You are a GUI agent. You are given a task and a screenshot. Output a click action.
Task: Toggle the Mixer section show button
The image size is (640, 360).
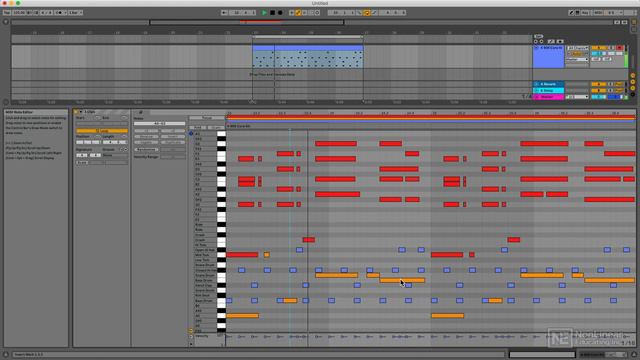tap(633, 88)
